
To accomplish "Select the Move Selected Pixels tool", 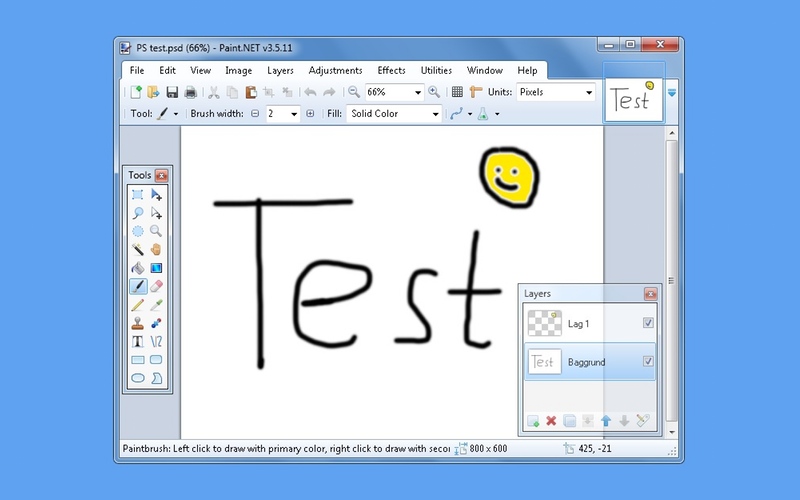I will click(x=156, y=194).
